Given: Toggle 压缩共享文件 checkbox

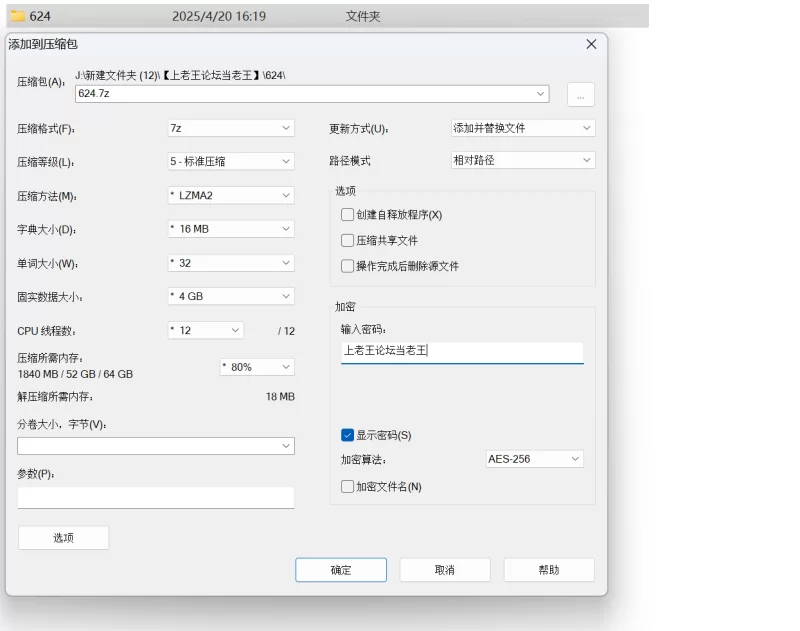Looking at the screenshot, I should click(x=348, y=240).
